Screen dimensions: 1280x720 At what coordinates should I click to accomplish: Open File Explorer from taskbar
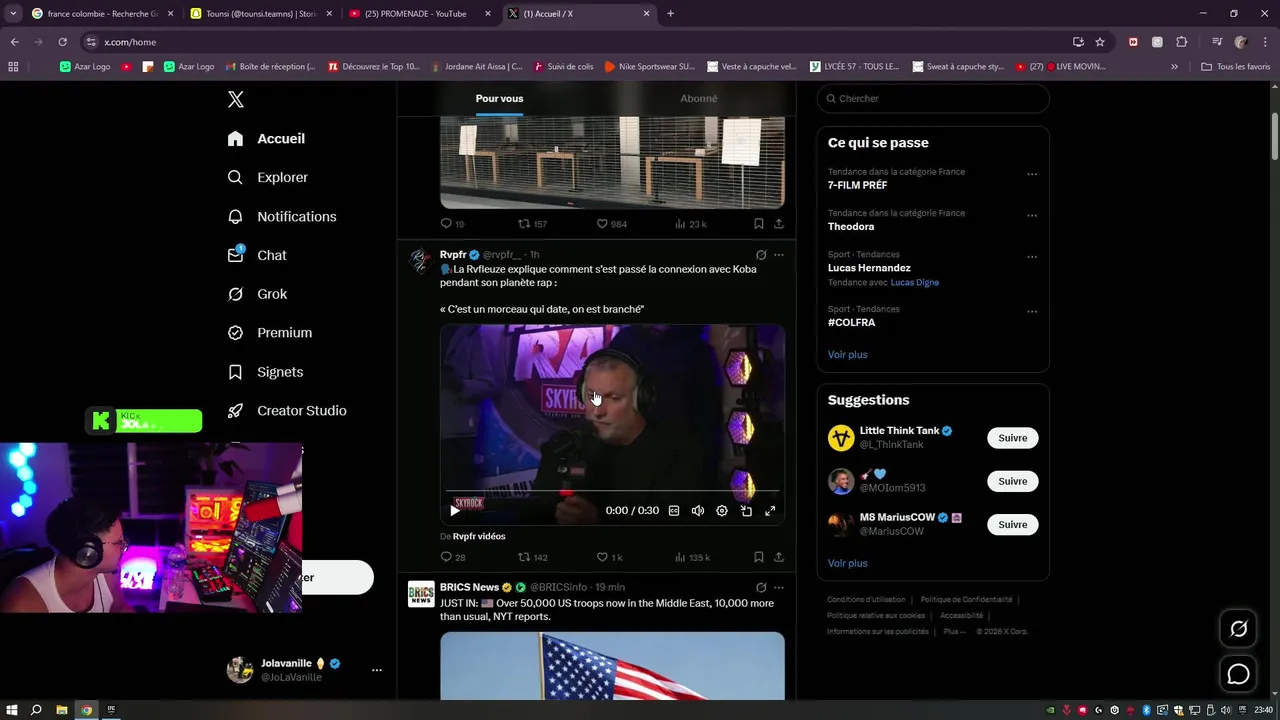61,710
